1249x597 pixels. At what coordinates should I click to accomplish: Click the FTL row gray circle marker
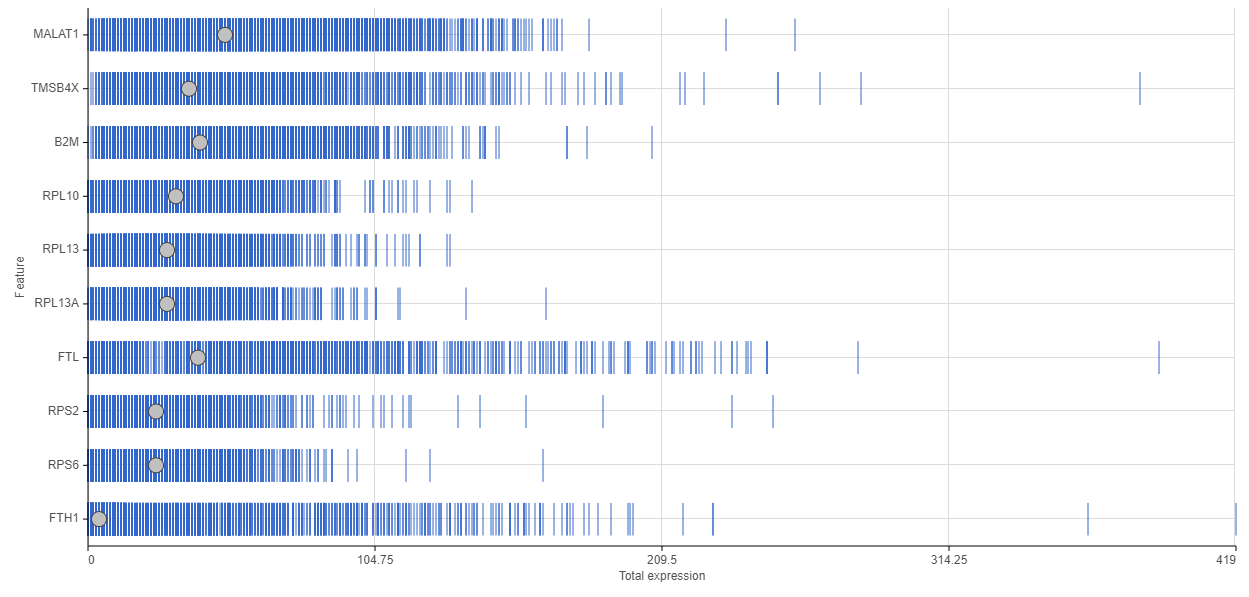pyautogui.click(x=198, y=358)
